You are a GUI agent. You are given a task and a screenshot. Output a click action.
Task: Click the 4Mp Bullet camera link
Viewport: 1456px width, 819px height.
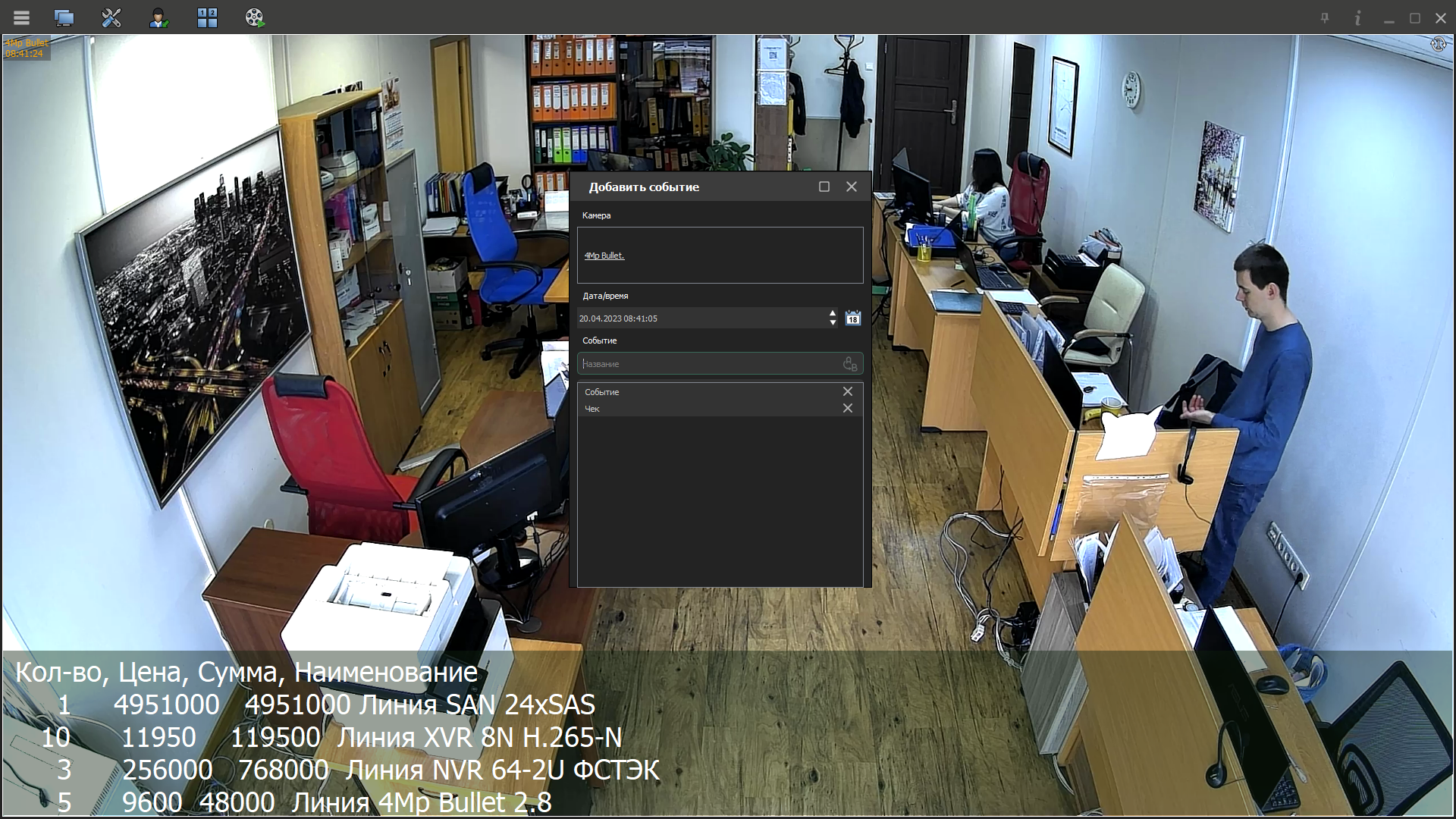click(604, 256)
